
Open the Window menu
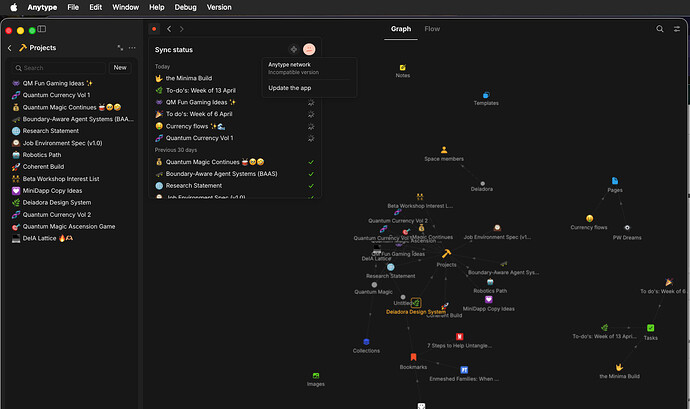tap(125, 7)
